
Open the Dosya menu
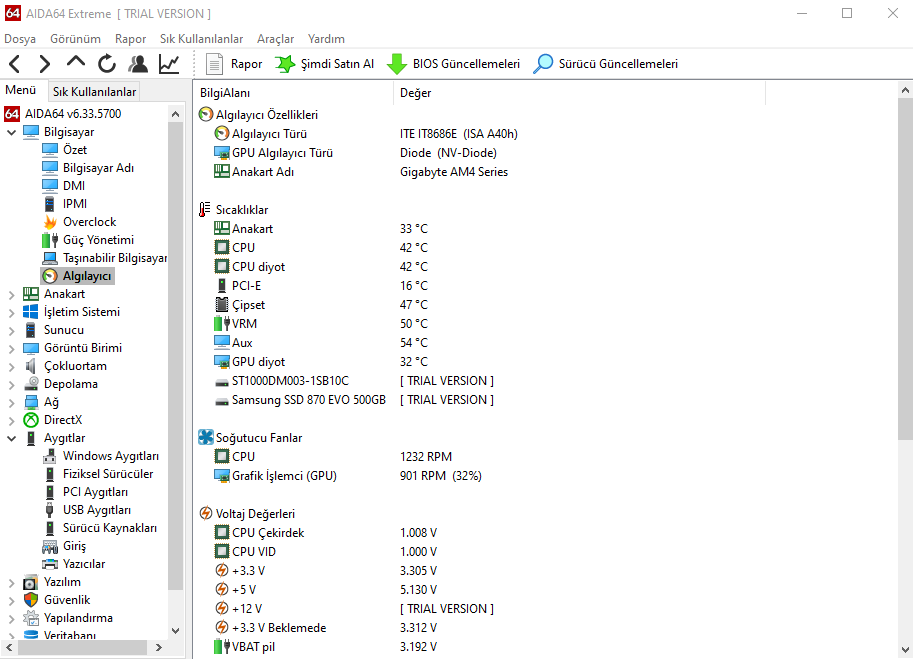(20, 39)
